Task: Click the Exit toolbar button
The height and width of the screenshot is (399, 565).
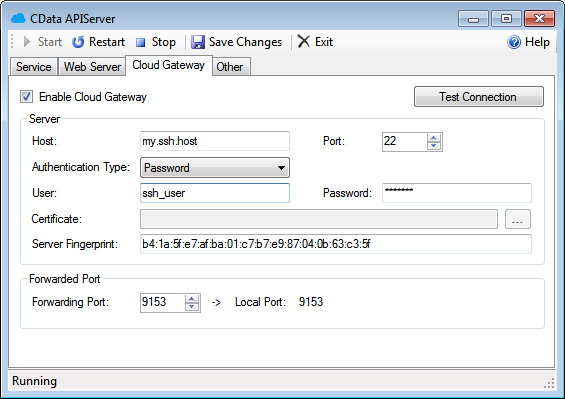Action: 315,42
